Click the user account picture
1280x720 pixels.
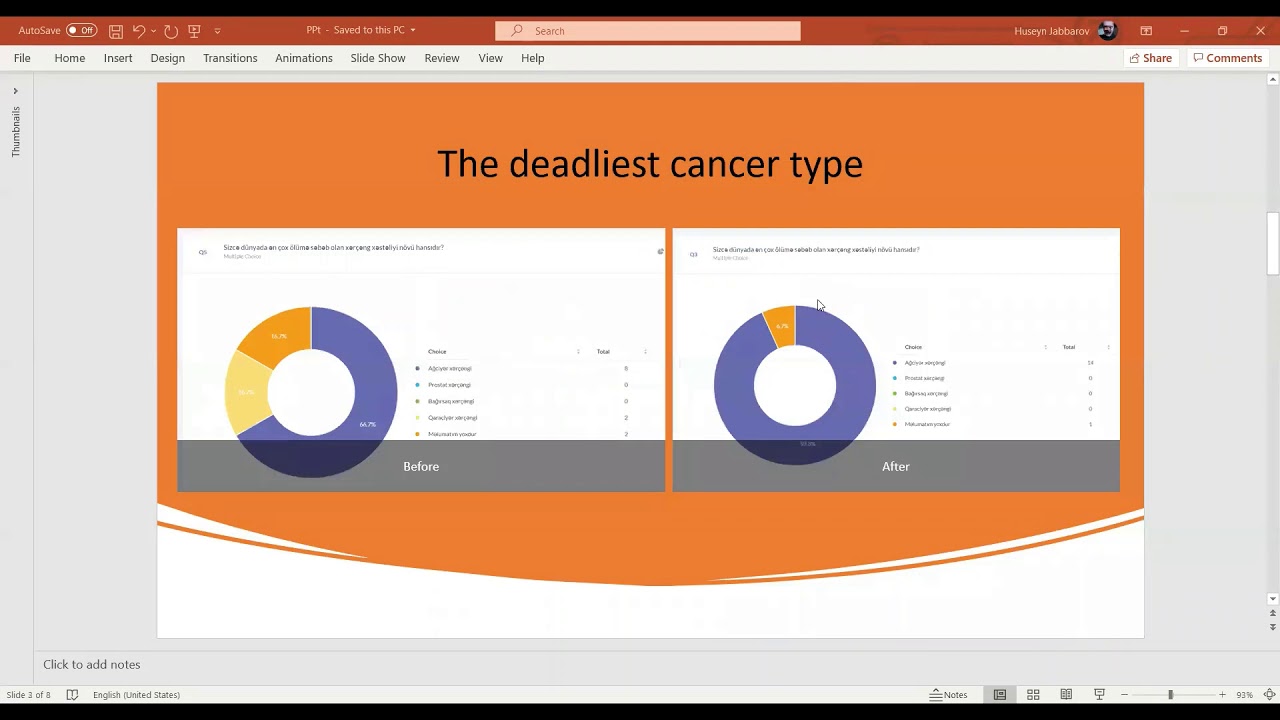[1107, 31]
